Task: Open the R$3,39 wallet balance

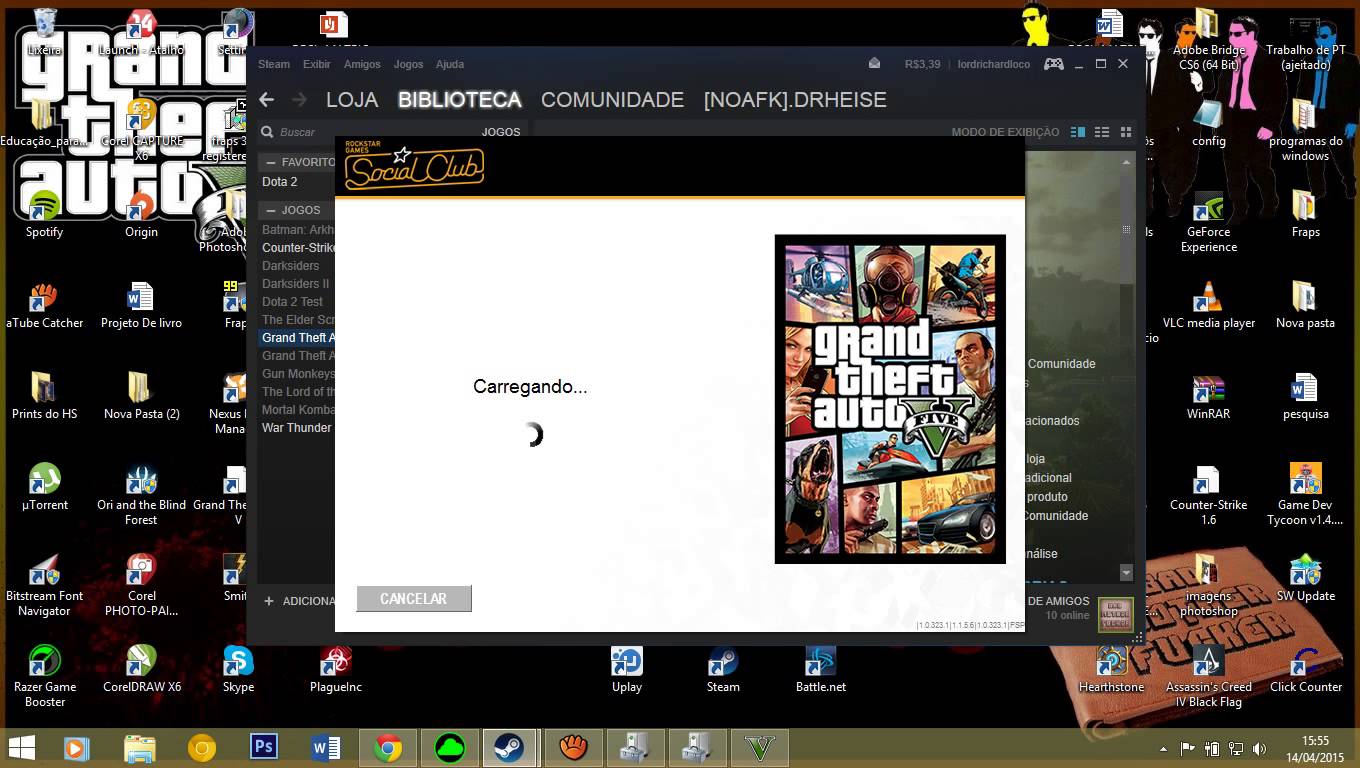Action: coord(922,64)
